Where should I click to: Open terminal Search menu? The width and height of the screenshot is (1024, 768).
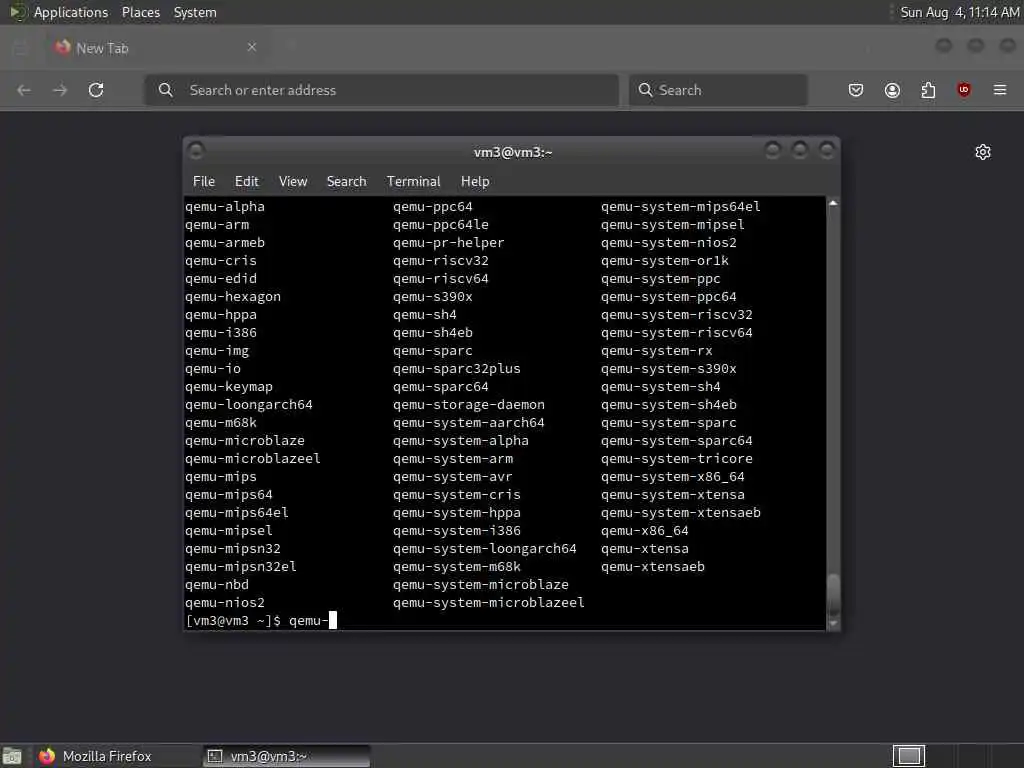pyautogui.click(x=346, y=182)
